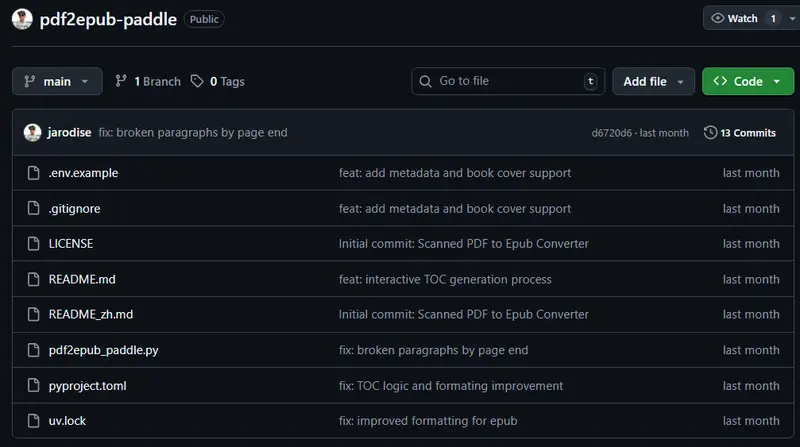This screenshot has height=447, width=800.
Task: Select 'last month' timestamp on the LICENSE row
Action: pos(751,243)
